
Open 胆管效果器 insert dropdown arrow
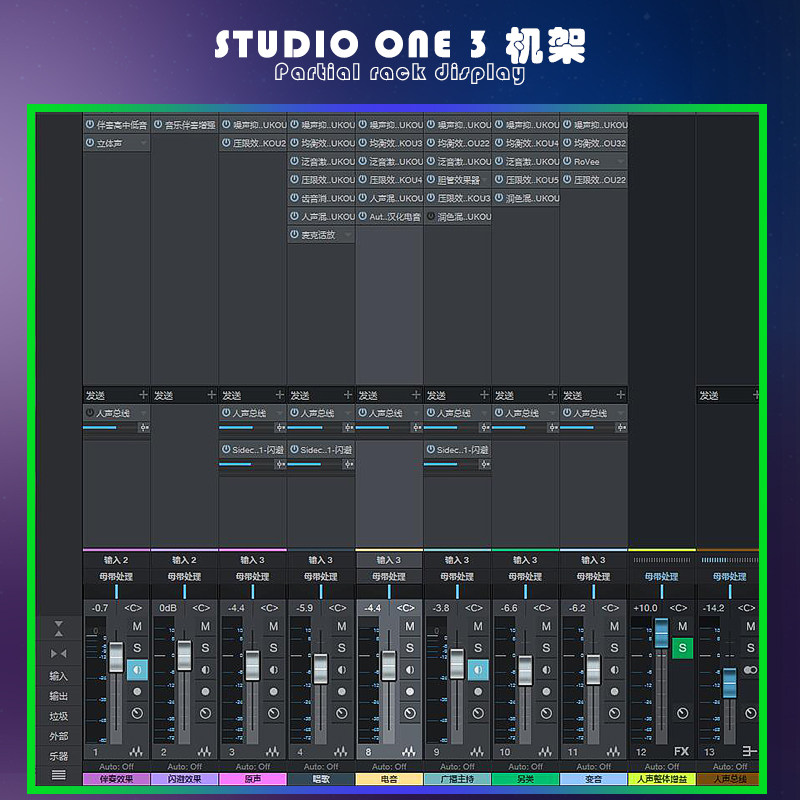pyautogui.click(x=484, y=180)
